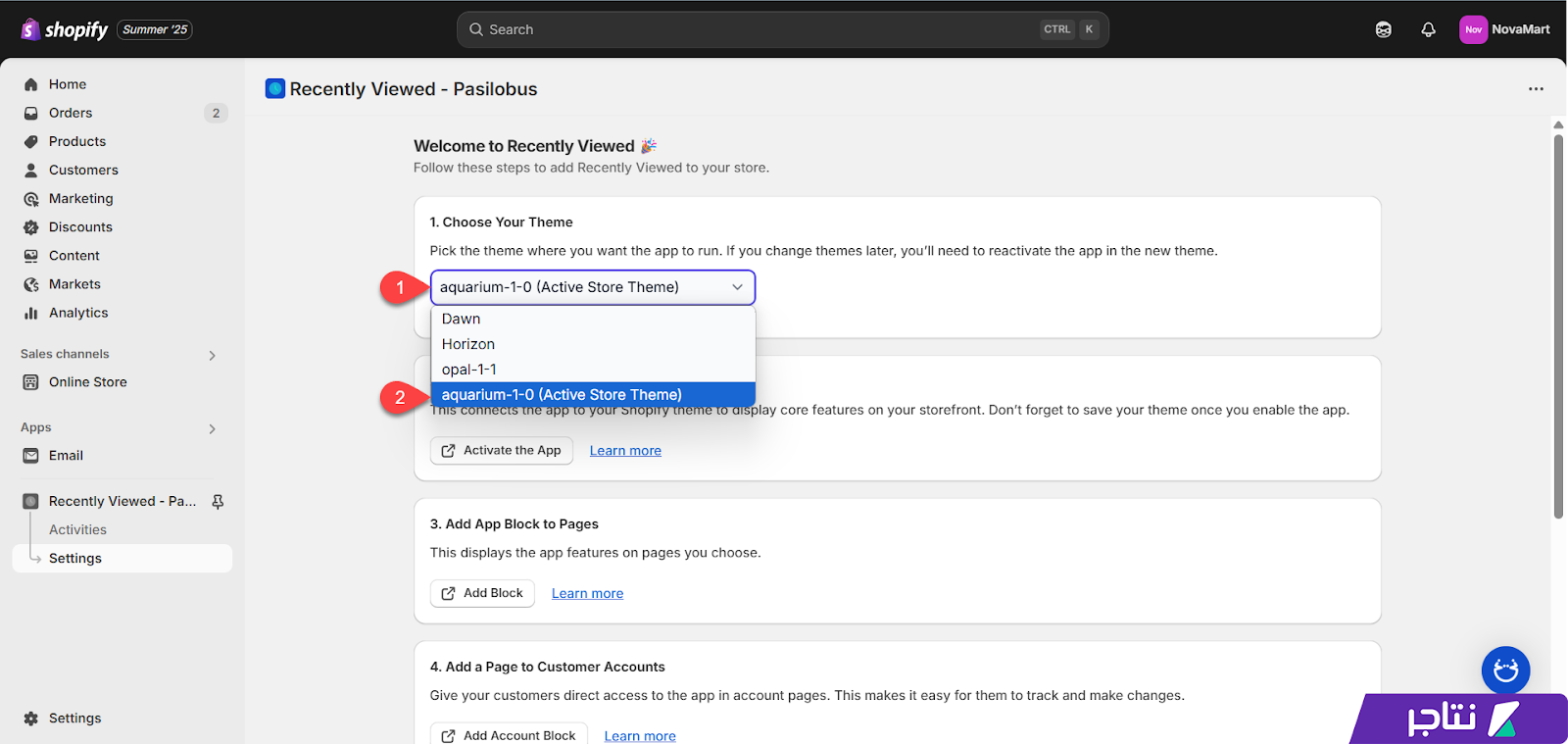Click the Orders inbox icon
Viewport: 1568px width, 744px height.
point(30,113)
